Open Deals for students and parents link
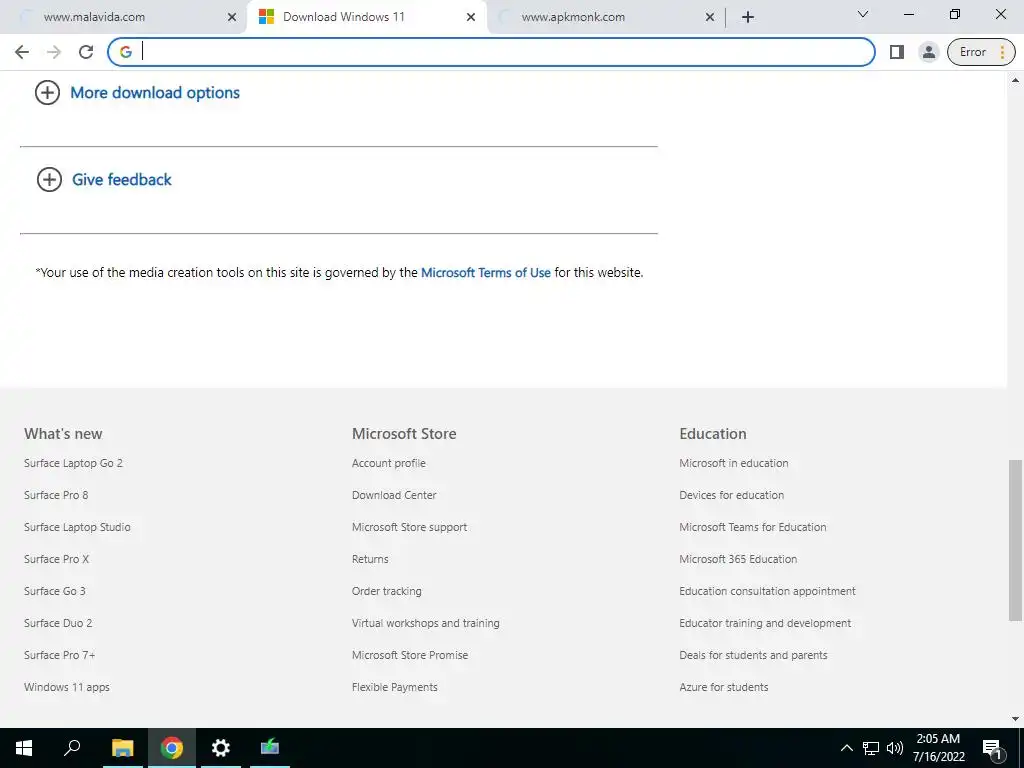The image size is (1024, 768). coord(753,655)
